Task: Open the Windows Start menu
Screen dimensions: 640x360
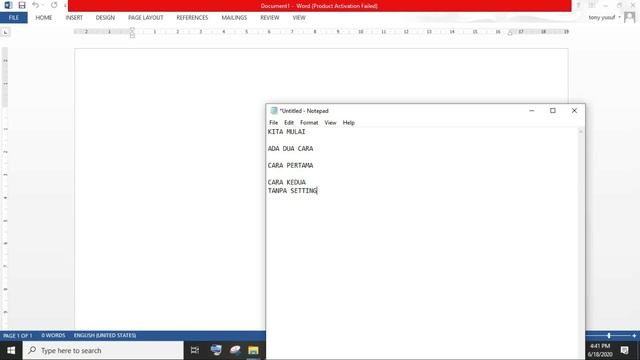Action: point(11,350)
